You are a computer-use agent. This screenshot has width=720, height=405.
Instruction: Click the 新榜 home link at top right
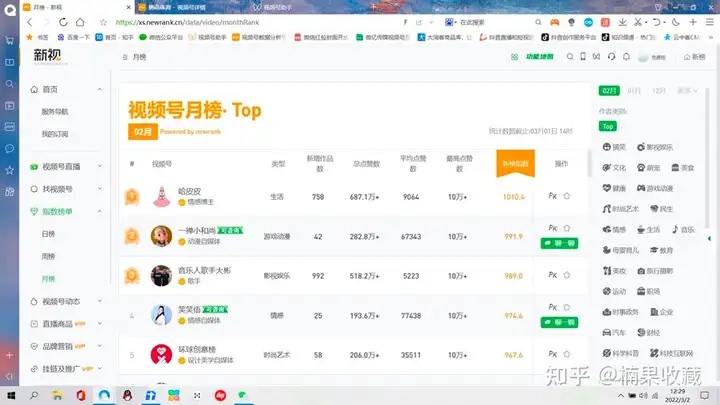[x=694, y=57]
